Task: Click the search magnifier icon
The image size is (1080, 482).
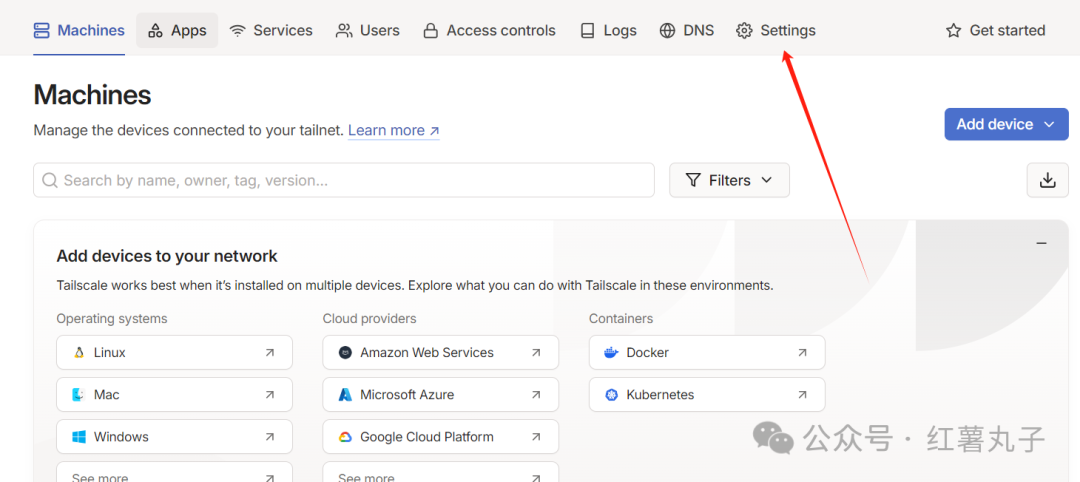Action: point(50,180)
